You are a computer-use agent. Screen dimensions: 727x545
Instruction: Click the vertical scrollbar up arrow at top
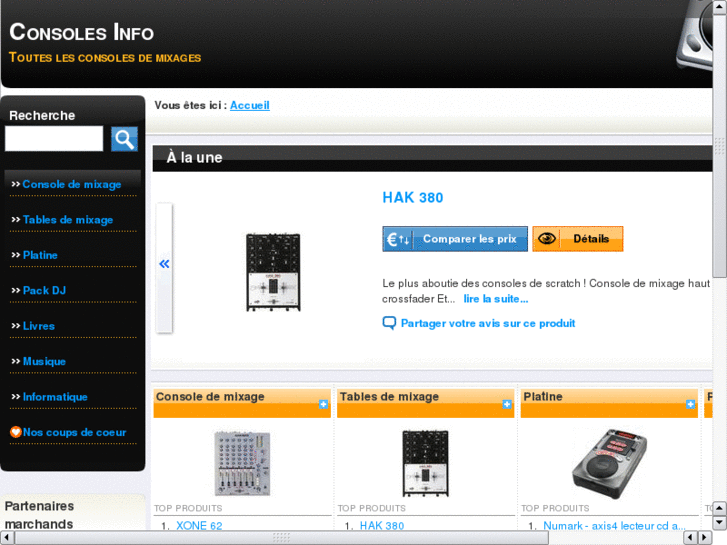pyautogui.click(x=719, y=6)
